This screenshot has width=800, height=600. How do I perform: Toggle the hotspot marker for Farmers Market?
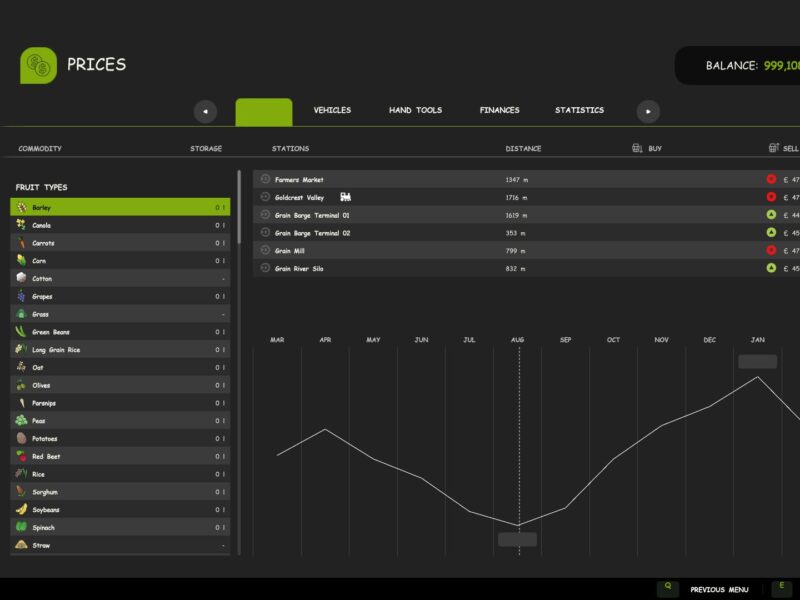[x=265, y=180]
